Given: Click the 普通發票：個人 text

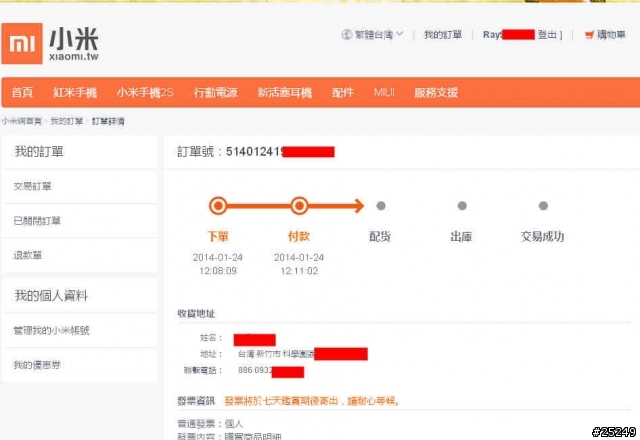Looking at the screenshot, I should (x=210, y=424).
